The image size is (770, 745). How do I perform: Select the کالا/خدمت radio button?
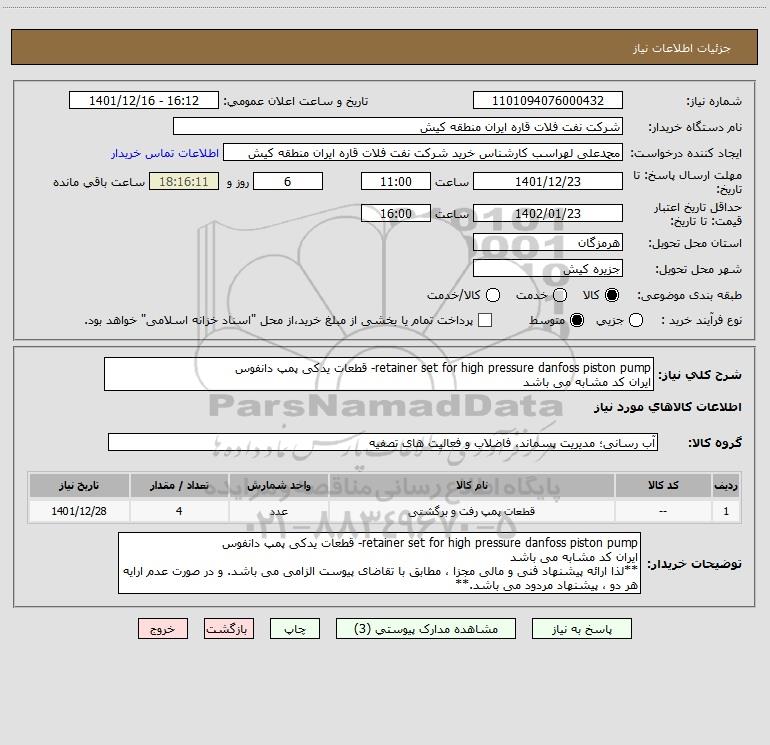(x=493, y=295)
